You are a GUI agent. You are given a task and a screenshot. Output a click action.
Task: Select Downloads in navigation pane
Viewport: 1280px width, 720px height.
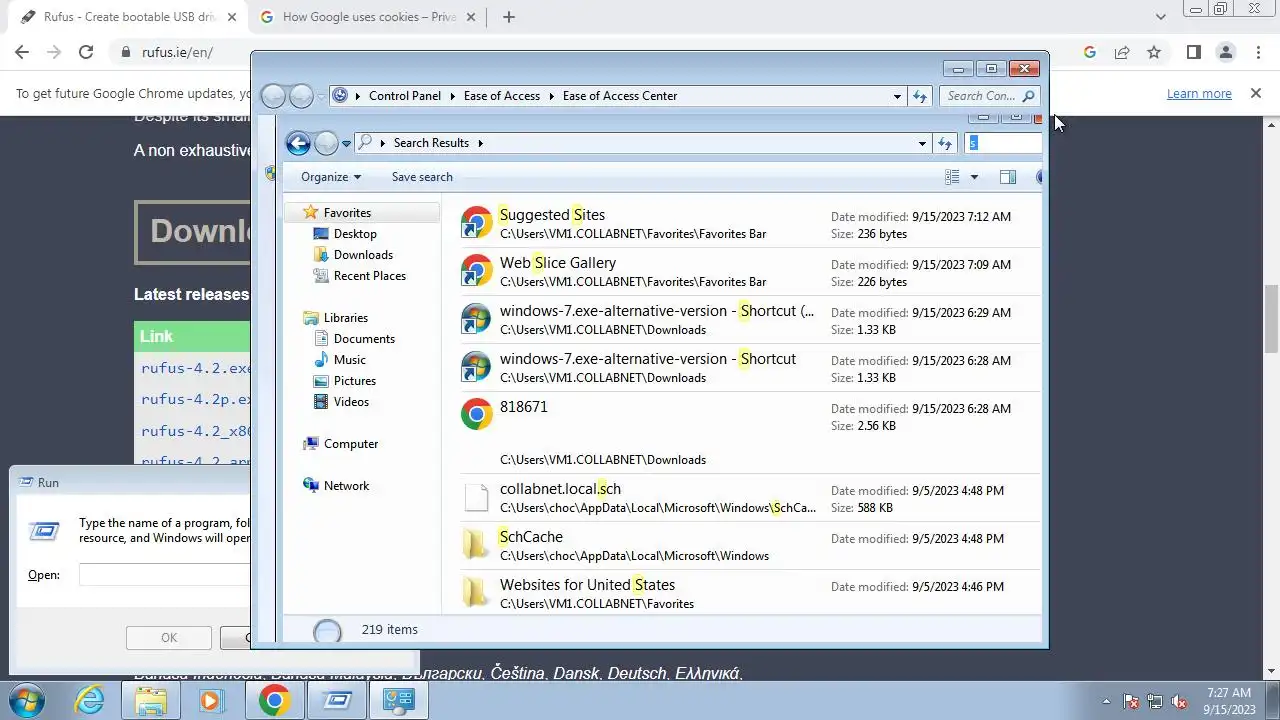coord(363,255)
